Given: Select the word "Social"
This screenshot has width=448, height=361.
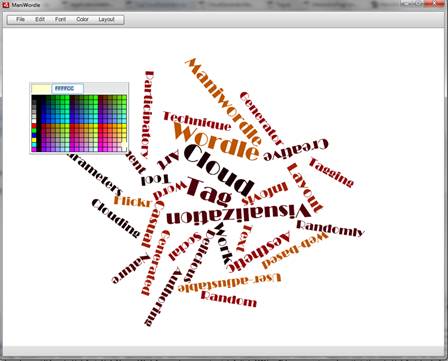Looking at the screenshot, I should coord(185,246).
